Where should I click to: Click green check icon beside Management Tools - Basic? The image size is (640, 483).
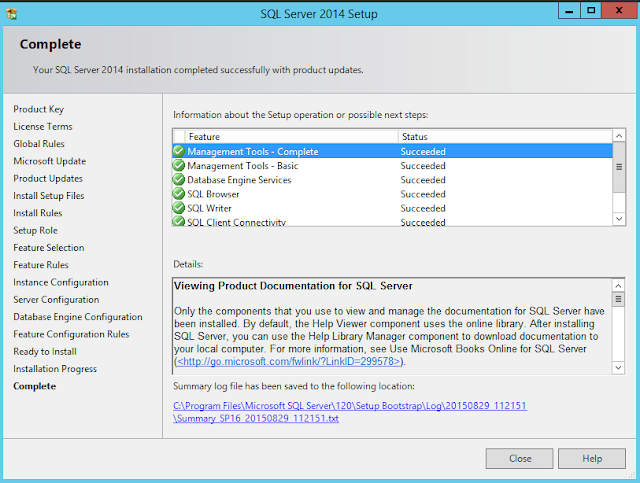pyautogui.click(x=179, y=165)
